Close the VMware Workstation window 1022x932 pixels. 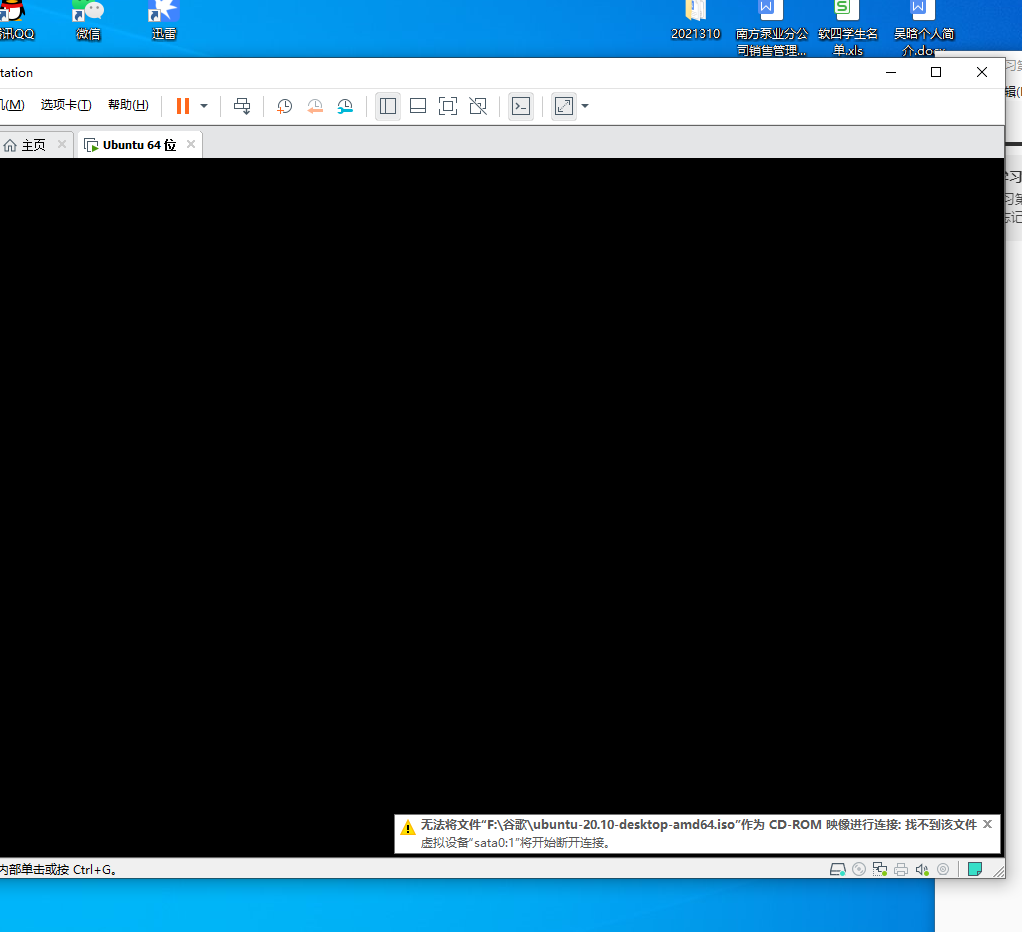(982, 72)
